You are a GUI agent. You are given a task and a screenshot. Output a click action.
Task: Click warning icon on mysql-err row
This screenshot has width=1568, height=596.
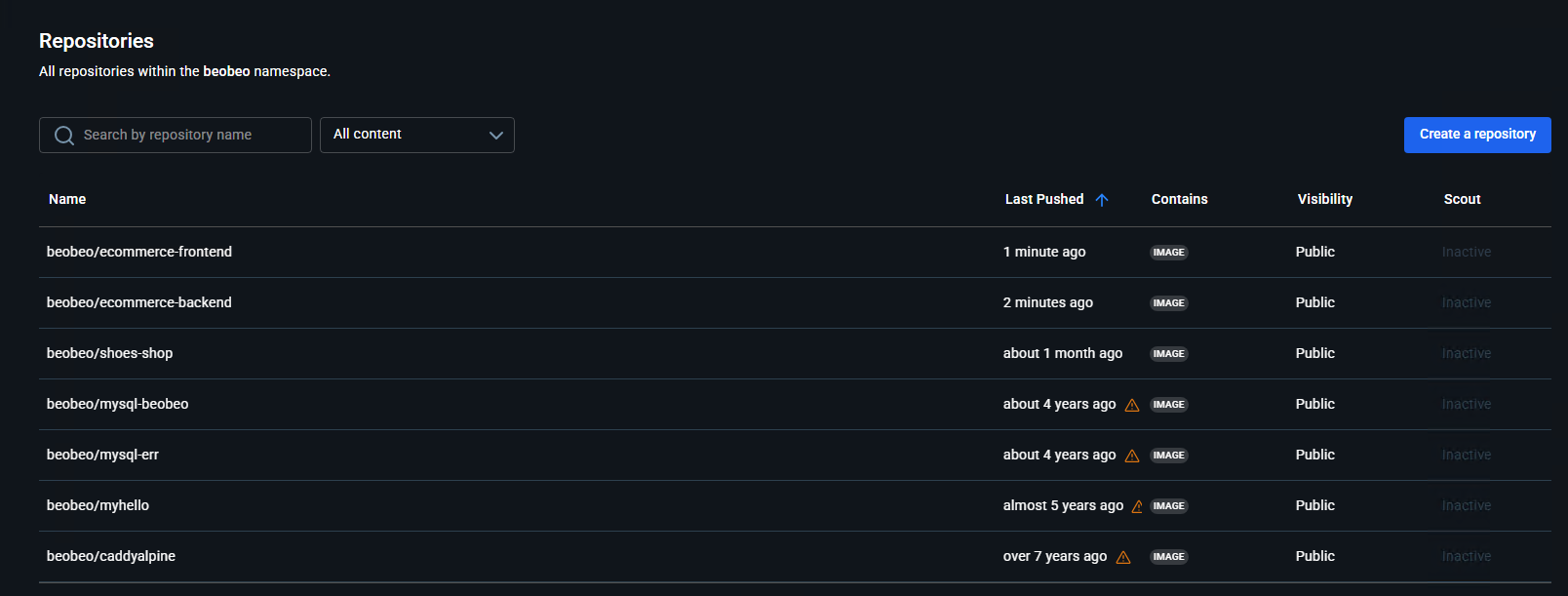click(1132, 457)
